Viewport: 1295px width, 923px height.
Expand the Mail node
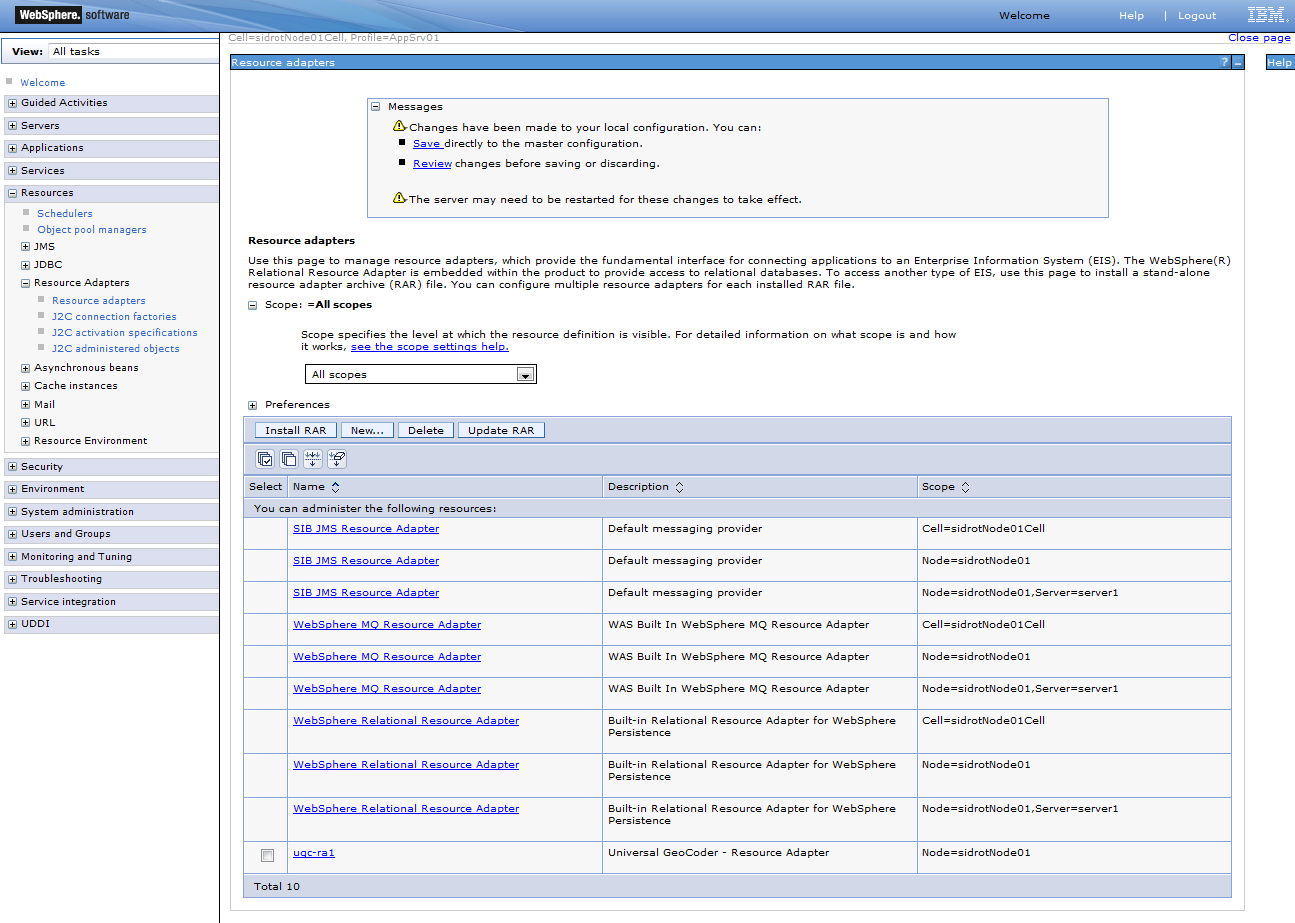pyautogui.click(x=26, y=405)
